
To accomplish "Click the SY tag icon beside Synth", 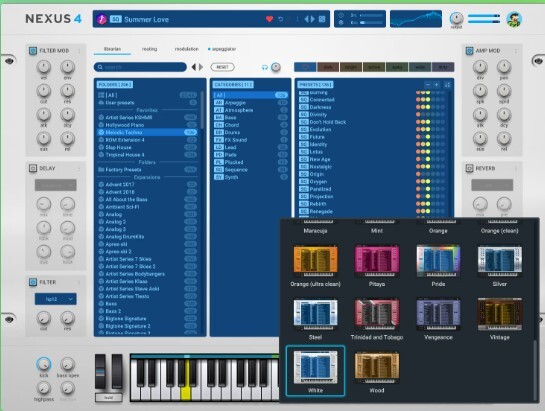I will click(x=218, y=177).
